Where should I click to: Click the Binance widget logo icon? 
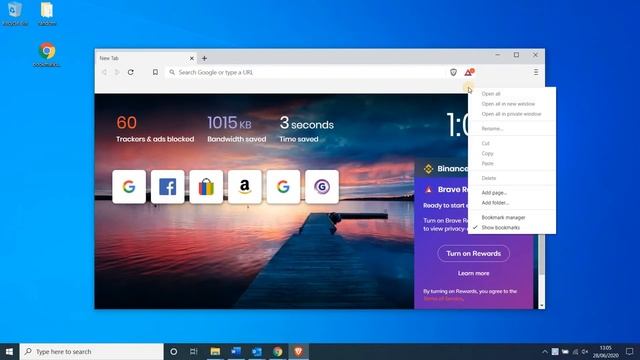[428, 169]
